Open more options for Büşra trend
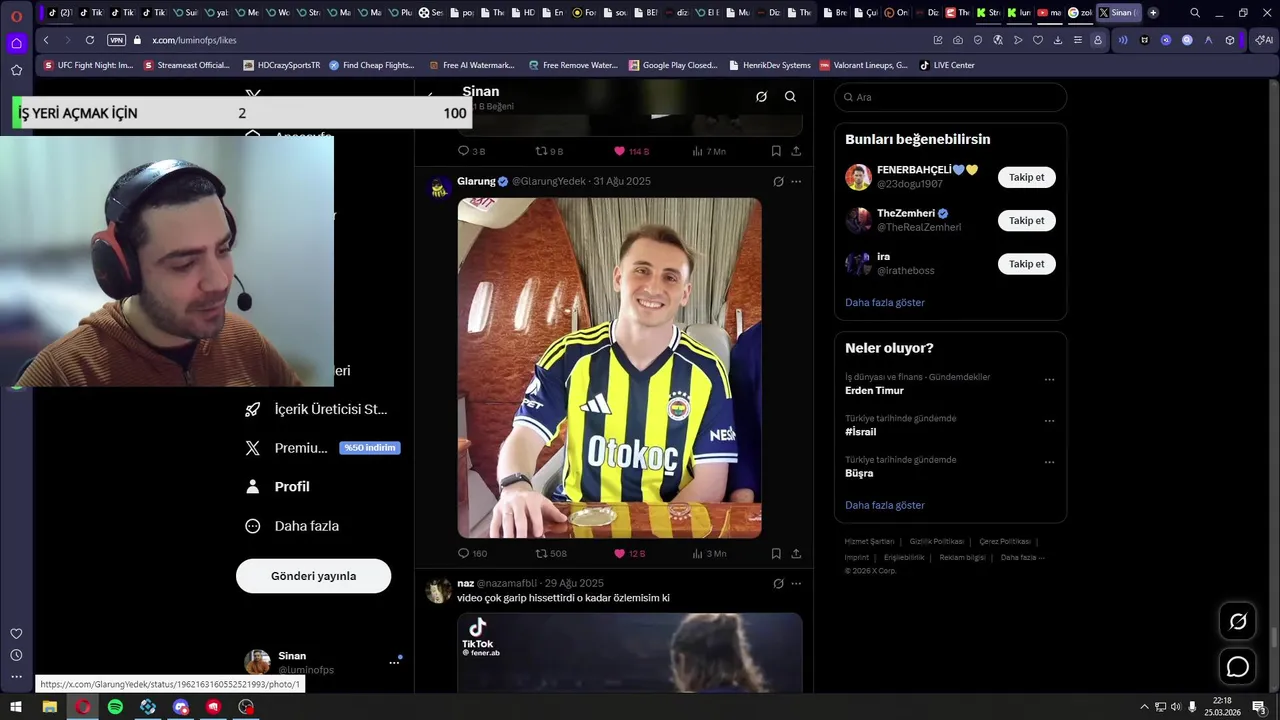Viewport: 1280px width, 720px height. click(x=1049, y=462)
